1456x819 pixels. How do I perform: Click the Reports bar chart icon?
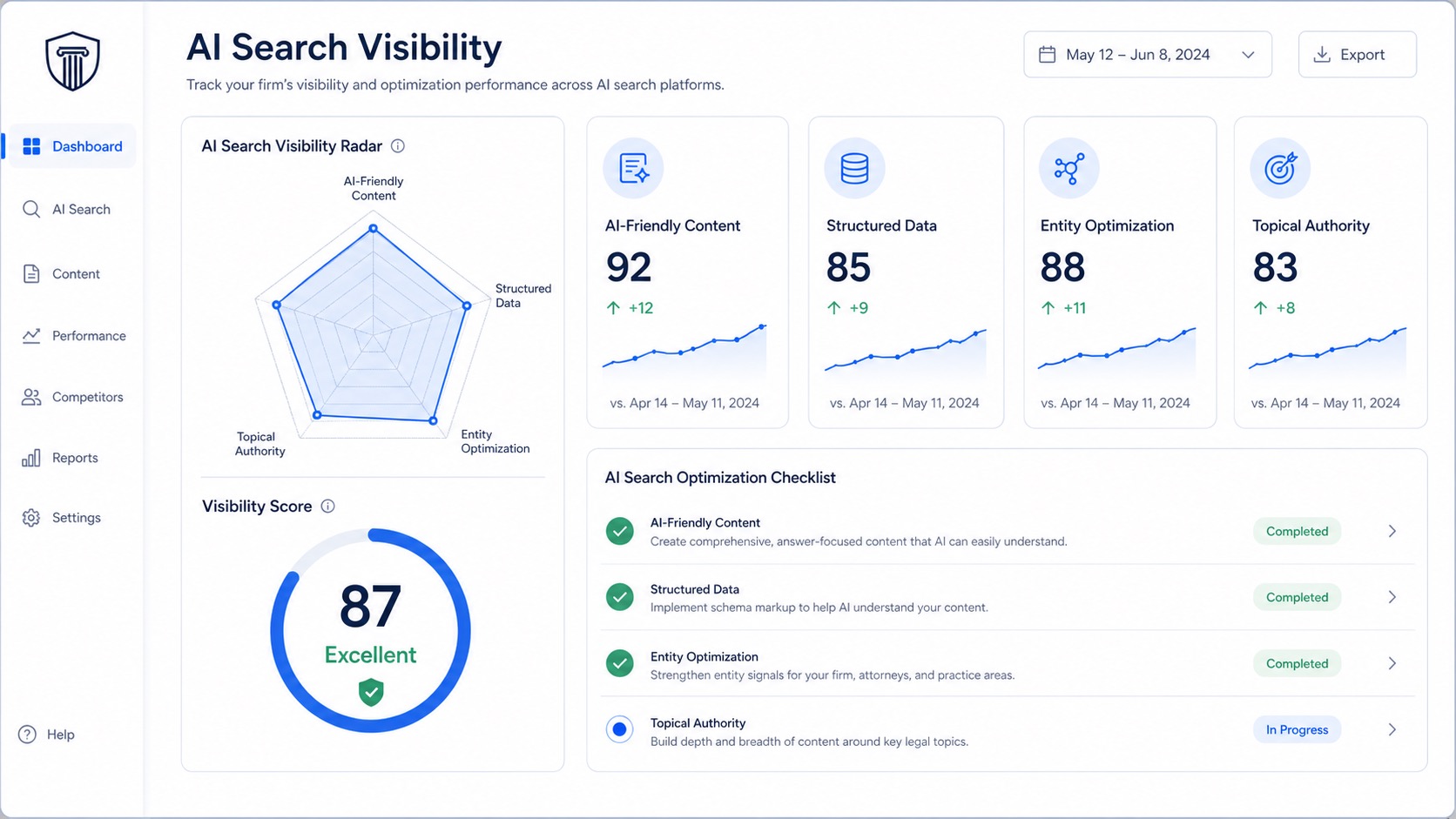[x=31, y=458]
